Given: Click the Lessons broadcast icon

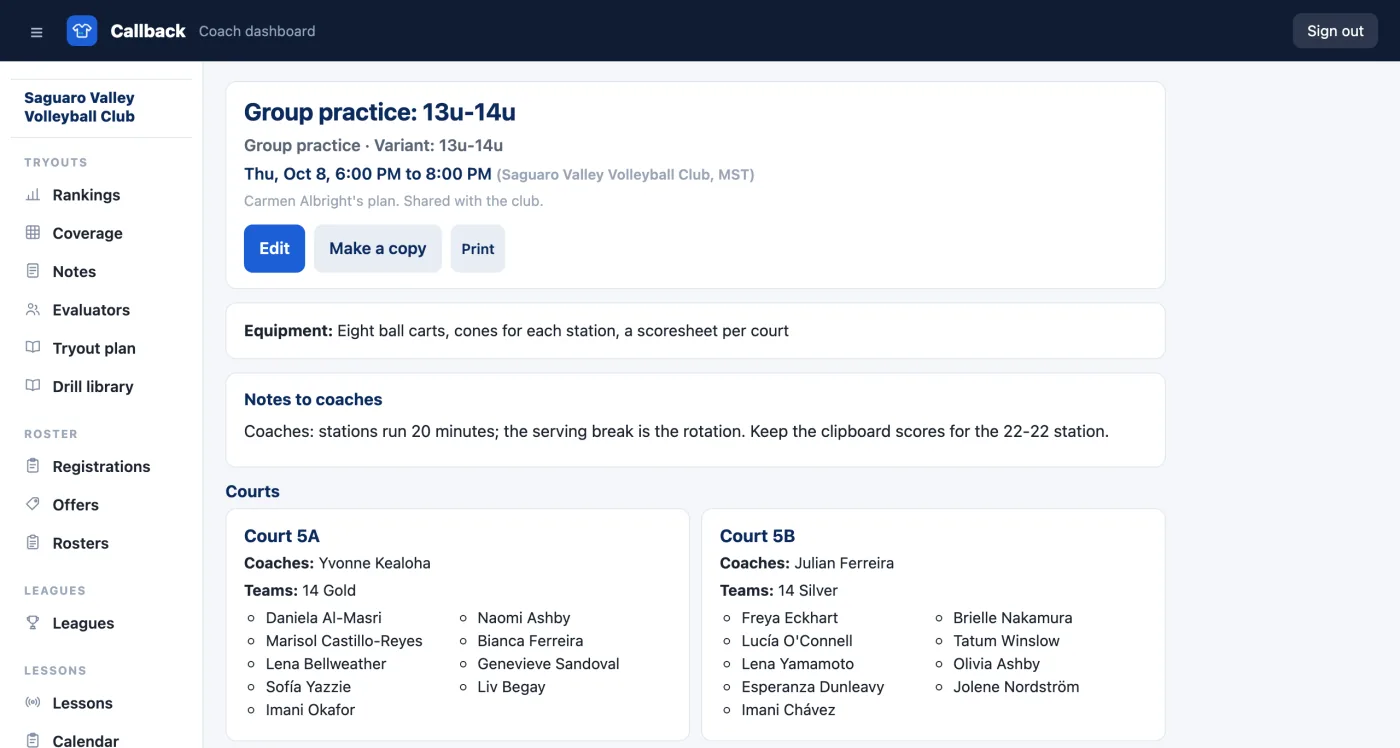Looking at the screenshot, I should 33,703.
